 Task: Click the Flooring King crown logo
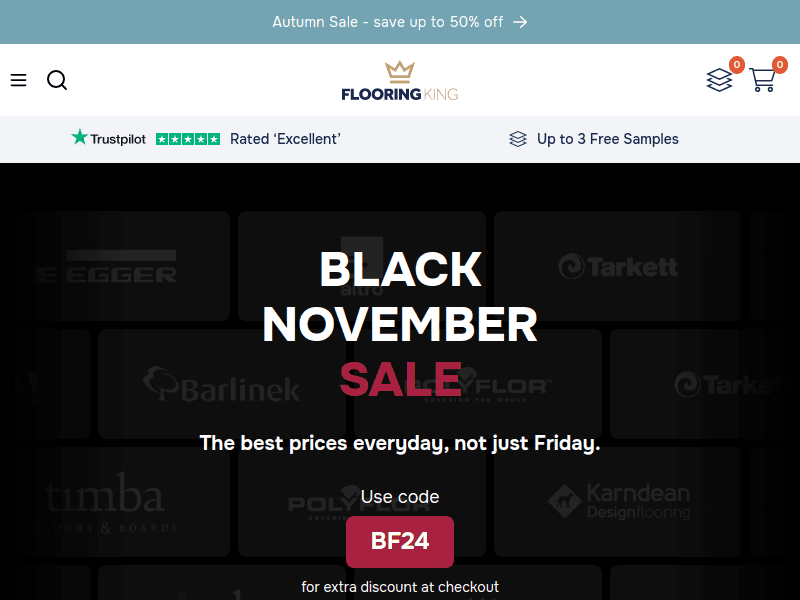400,81
